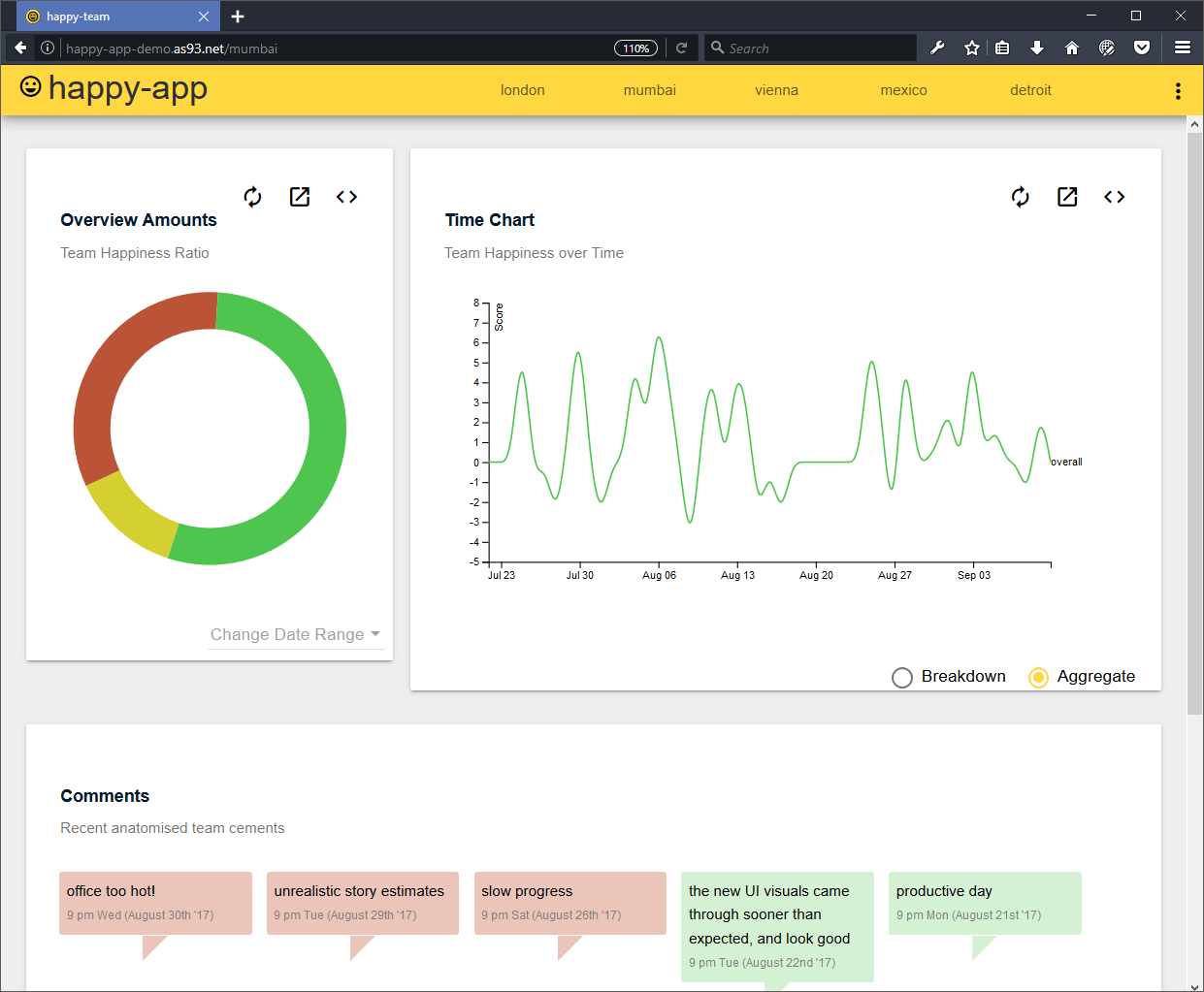Screen dimensions: 1204x992
Task: Open the Firefox hamburger menu
Action: [1182, 48]
